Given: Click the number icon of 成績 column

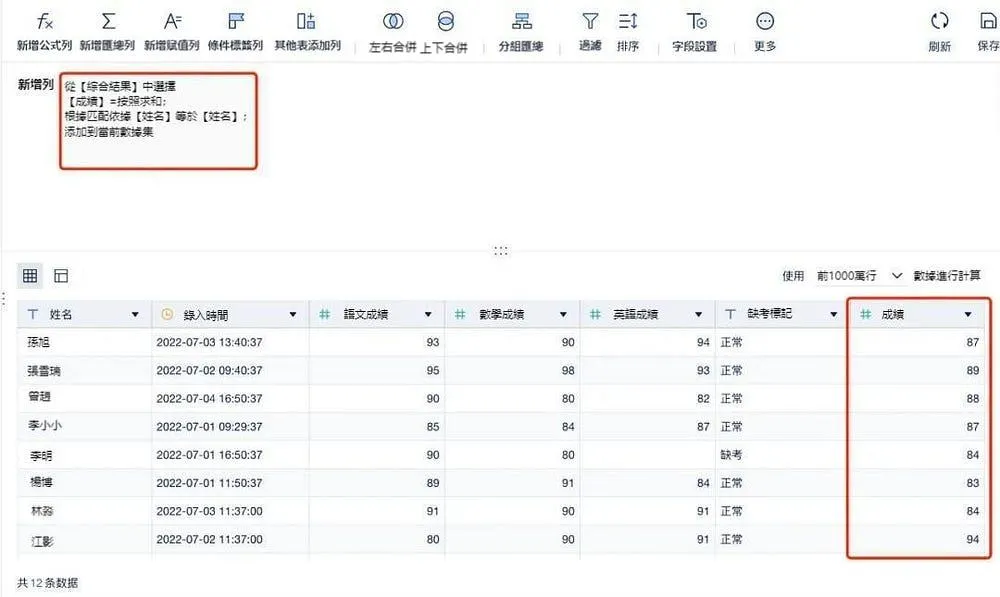Looking at the screenshot, I should [x=865, y=314].
